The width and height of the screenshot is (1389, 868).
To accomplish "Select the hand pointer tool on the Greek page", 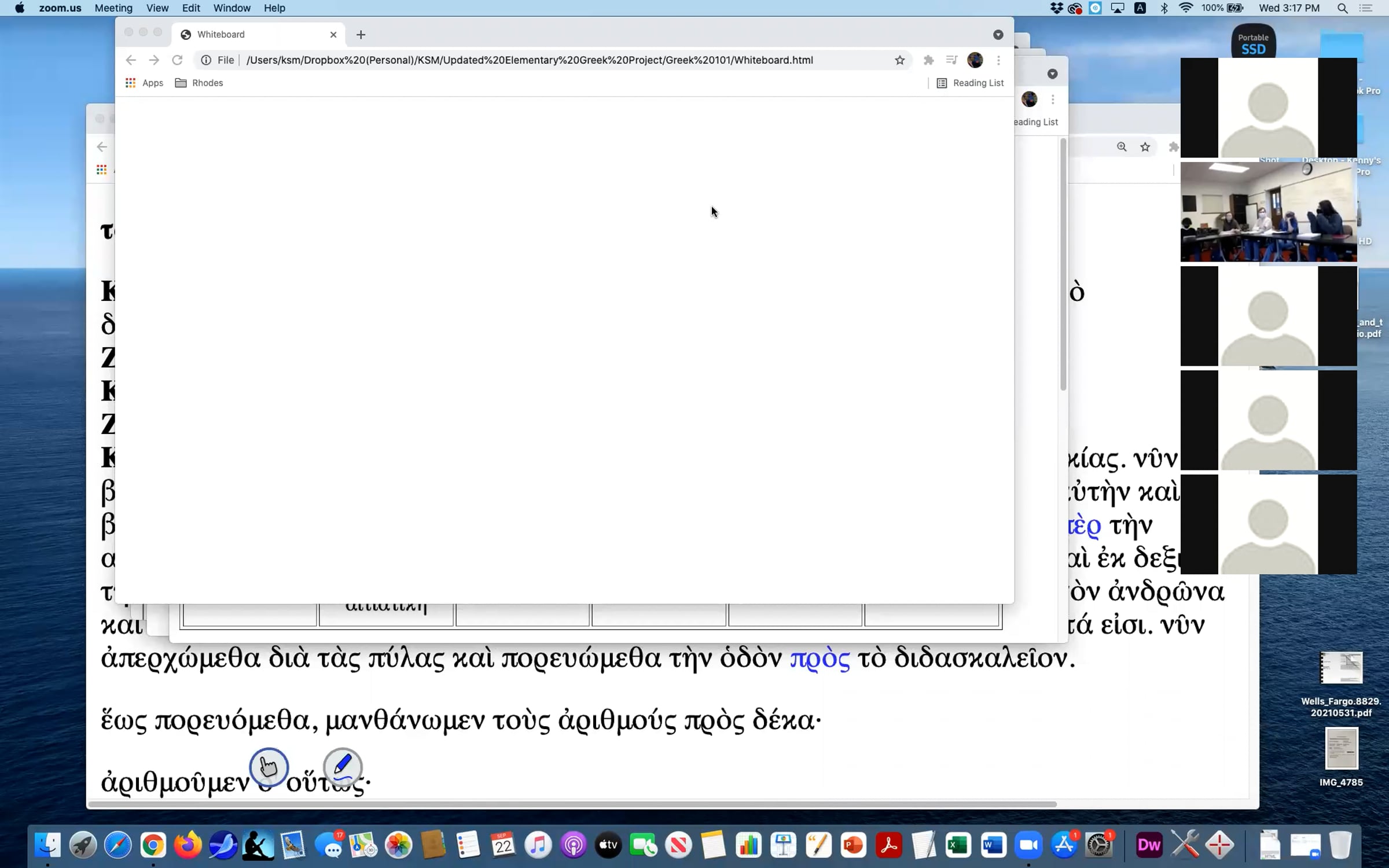I will click(x=269, y=767).
